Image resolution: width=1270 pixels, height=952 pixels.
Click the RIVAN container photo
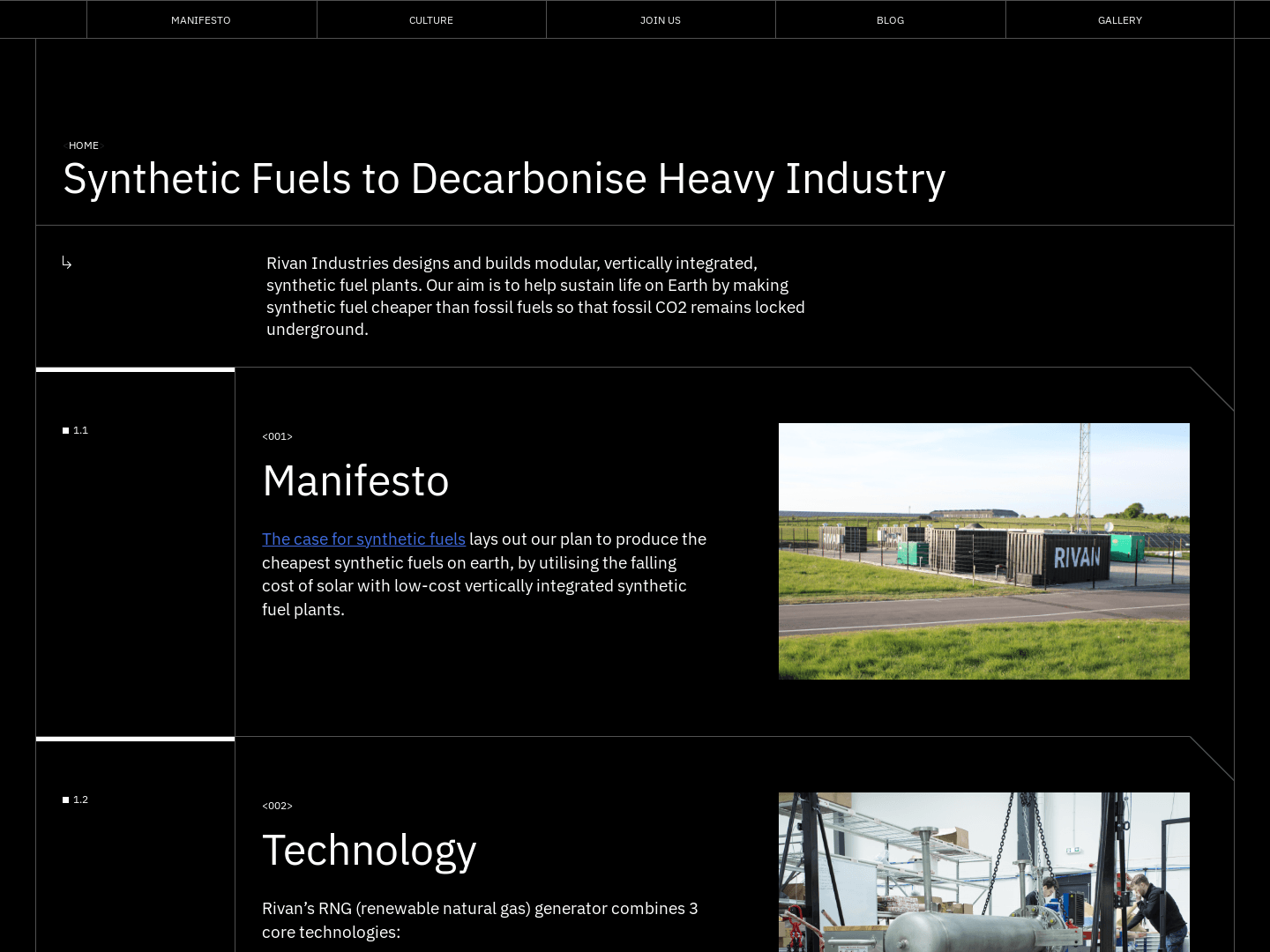coord(983,551)
